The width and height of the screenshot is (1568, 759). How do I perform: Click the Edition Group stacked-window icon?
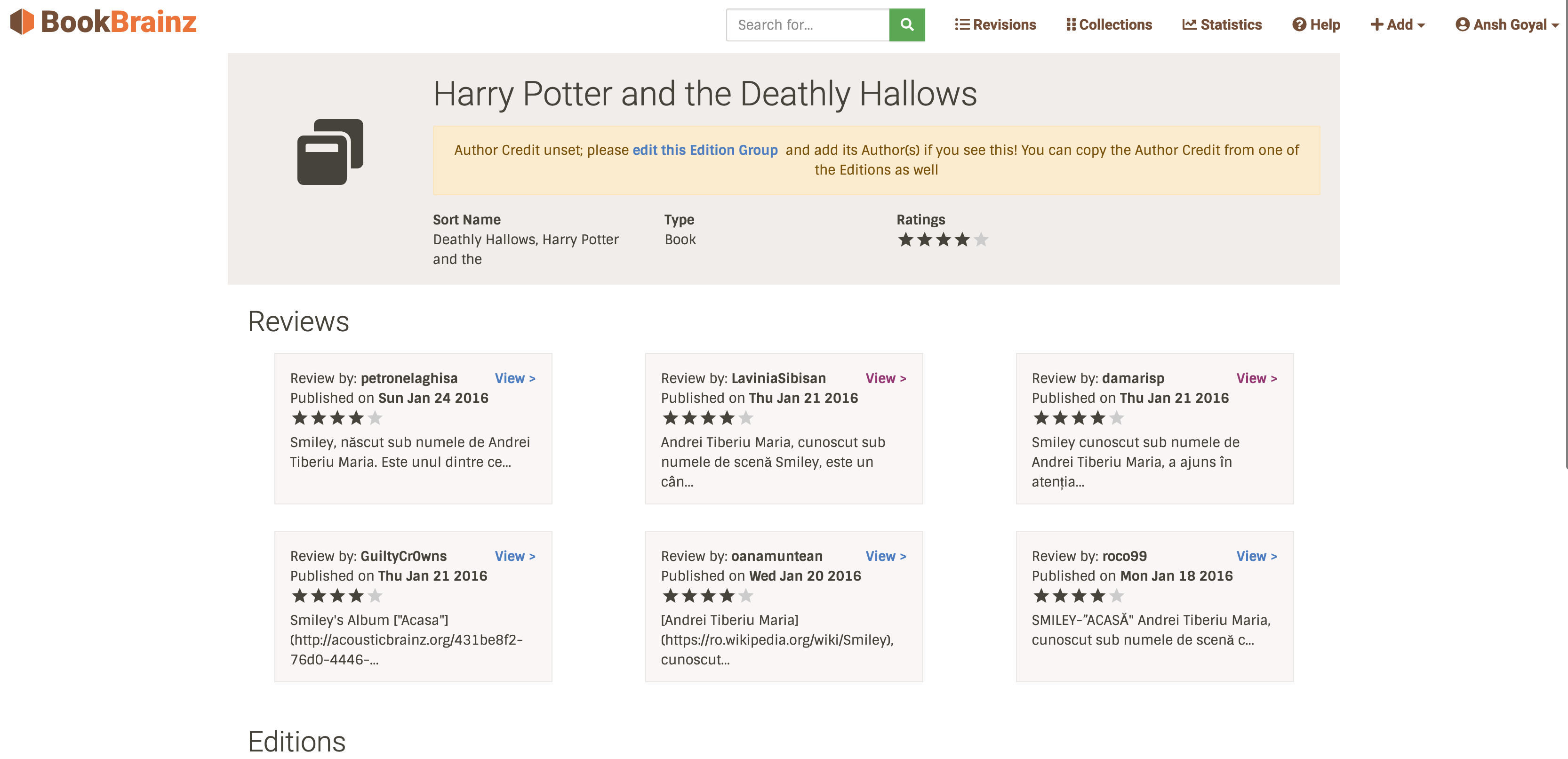click(x=330, y=152)
